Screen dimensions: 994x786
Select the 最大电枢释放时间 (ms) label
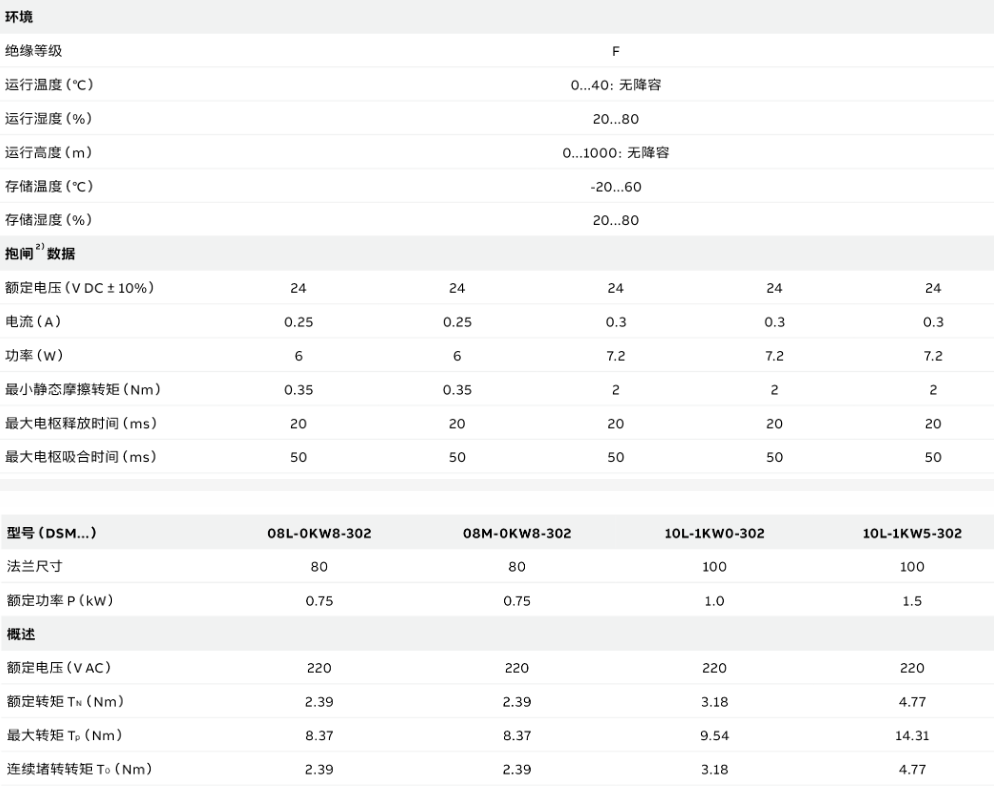(x=81, y=423)
